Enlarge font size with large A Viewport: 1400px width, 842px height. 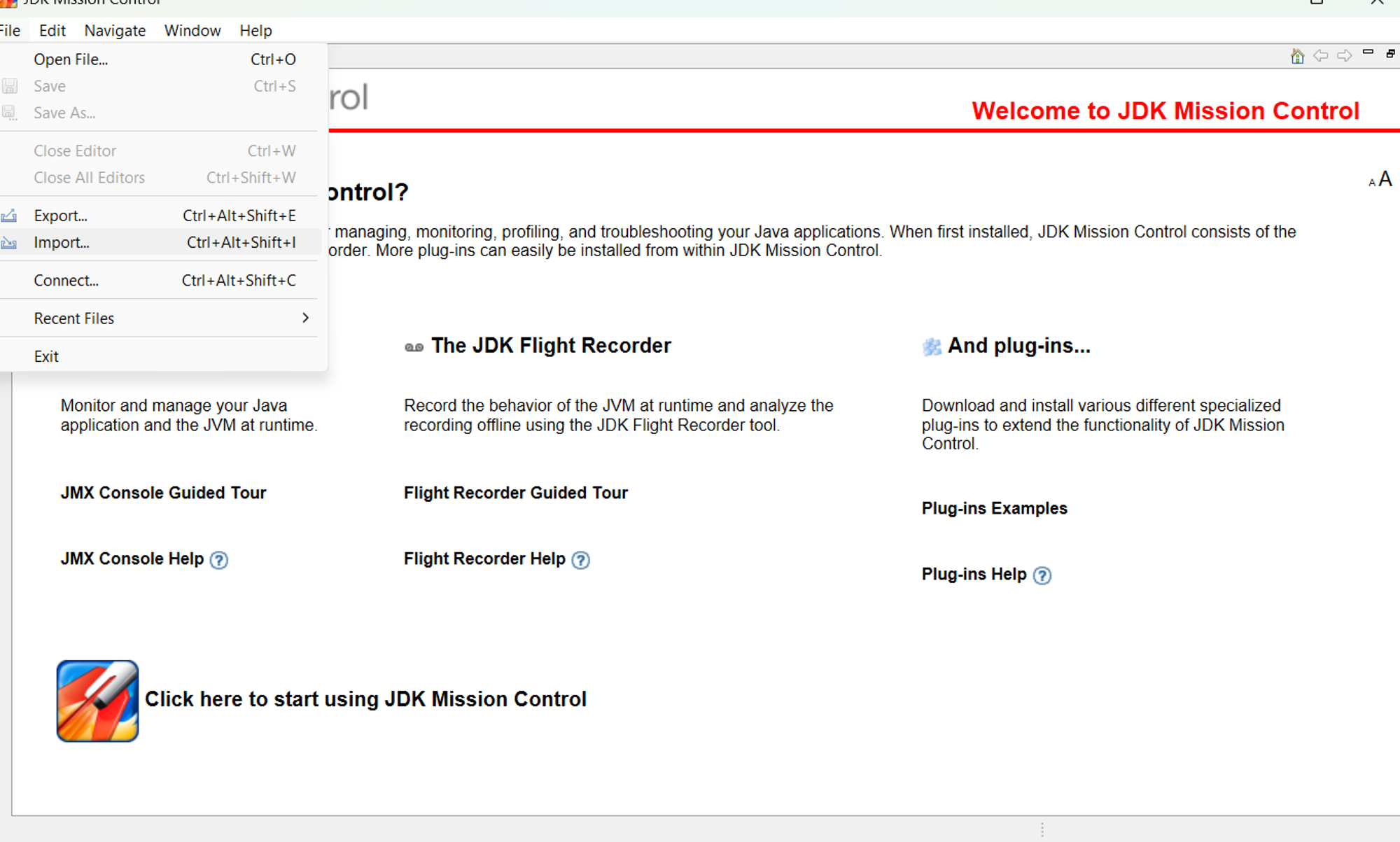(x=1385, y=179)
